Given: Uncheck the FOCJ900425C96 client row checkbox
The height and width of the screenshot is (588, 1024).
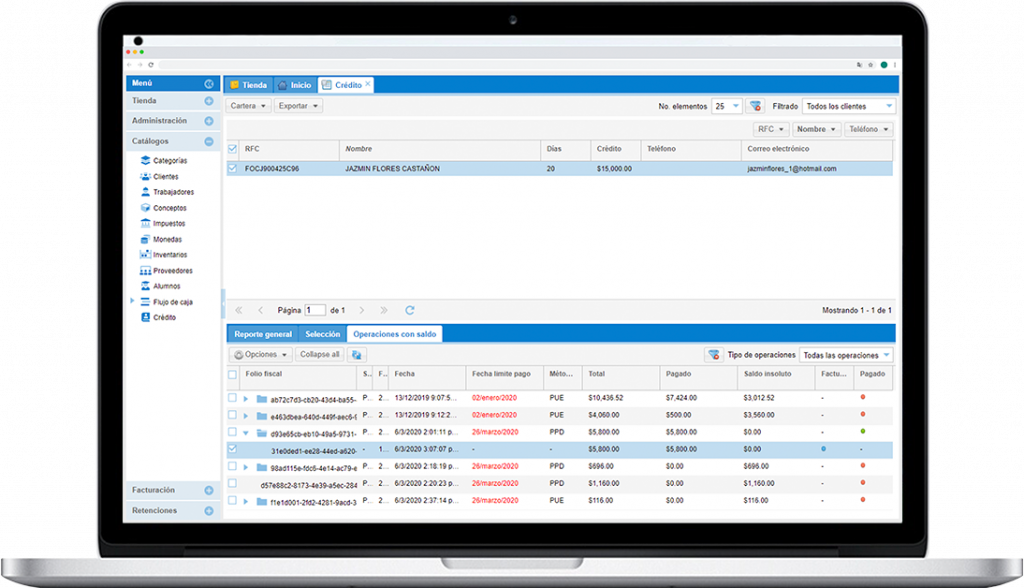Looking at the screenshot, I should (x=233, y=169).
